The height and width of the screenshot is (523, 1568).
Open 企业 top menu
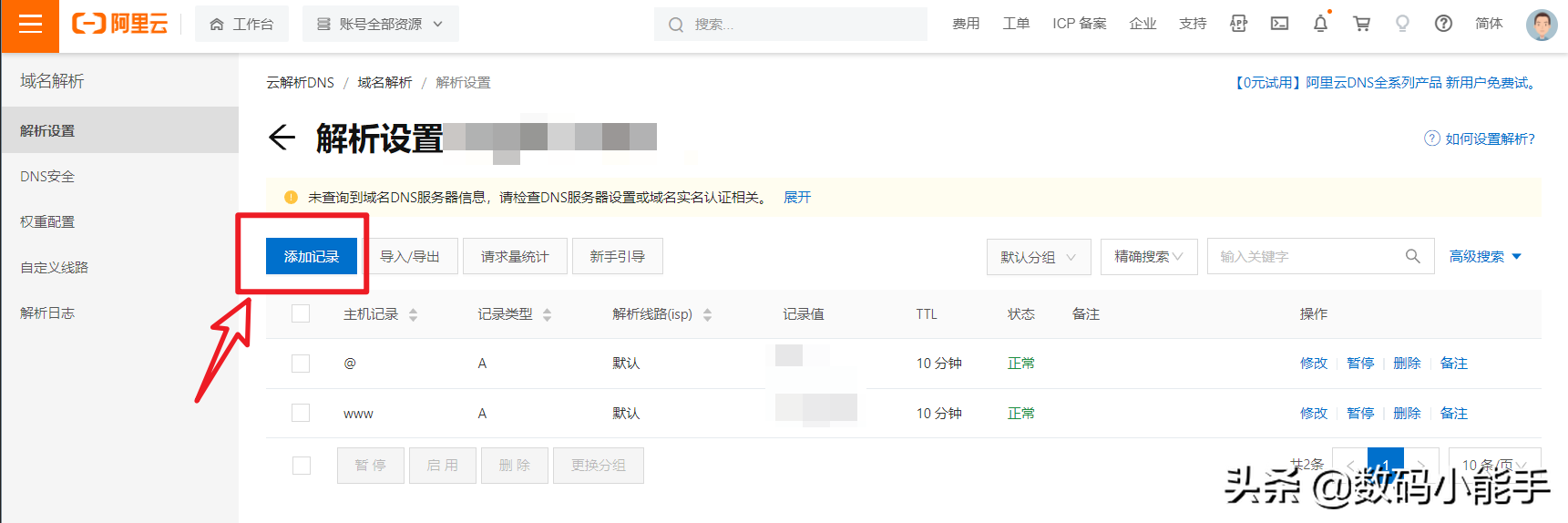coord(1143,24)
